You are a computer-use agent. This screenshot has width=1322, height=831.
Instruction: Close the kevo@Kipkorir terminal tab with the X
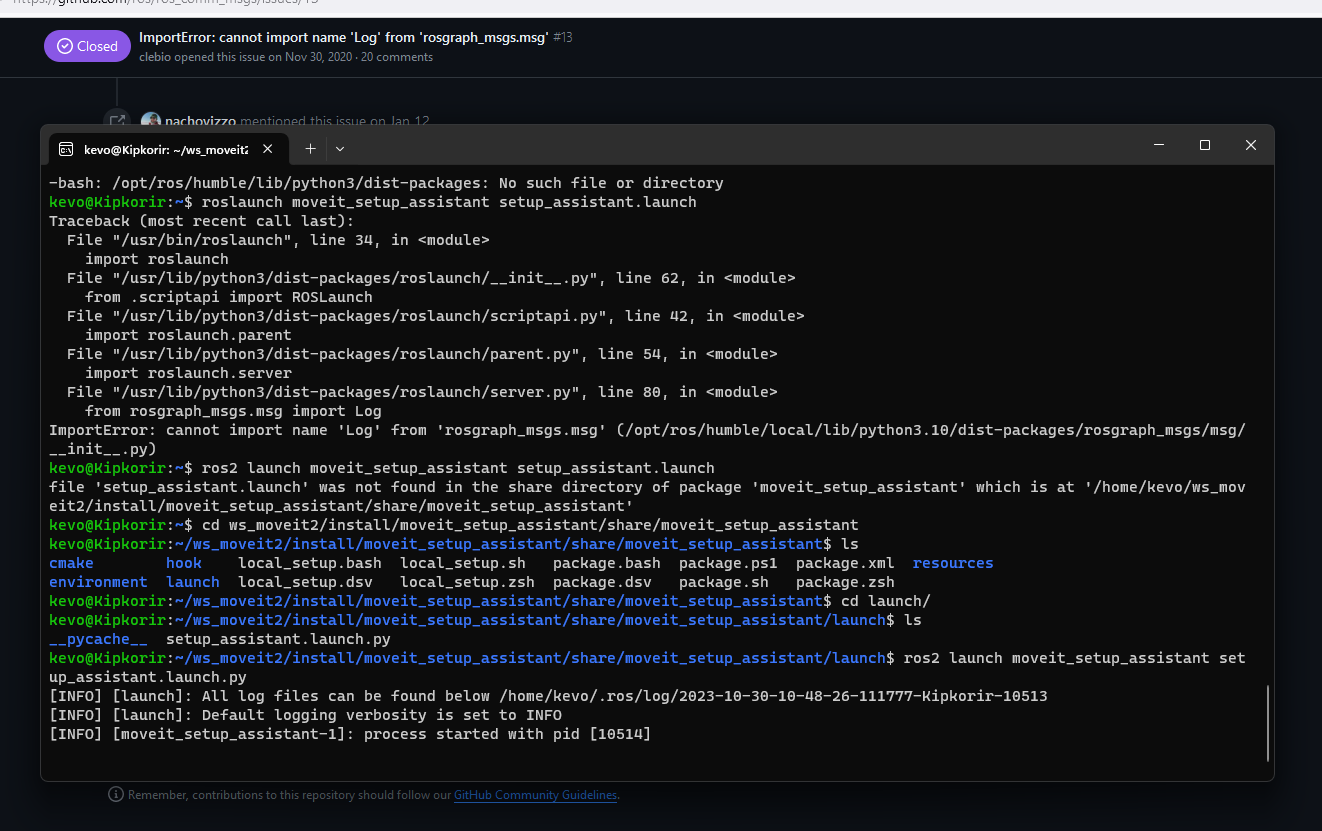click(267, 147)
